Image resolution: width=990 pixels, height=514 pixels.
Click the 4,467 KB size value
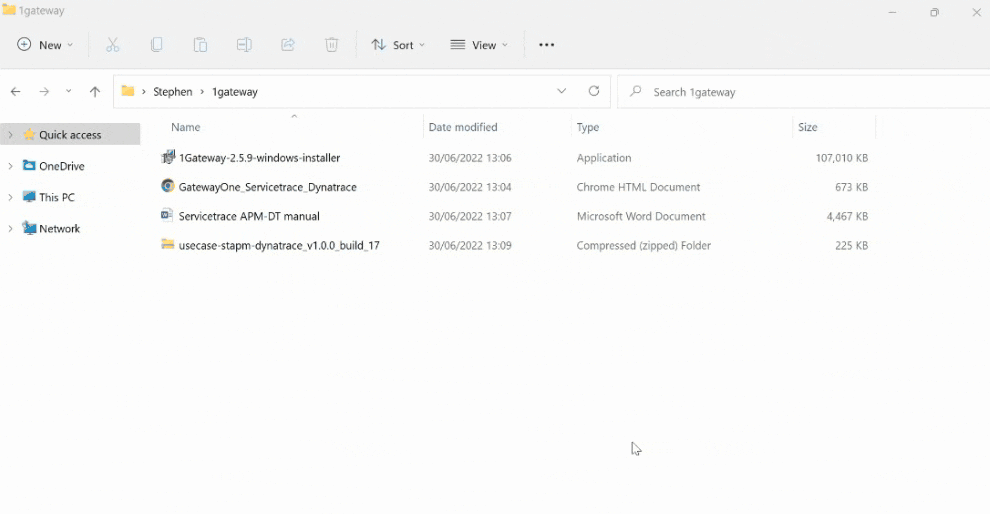pos(847,216)
